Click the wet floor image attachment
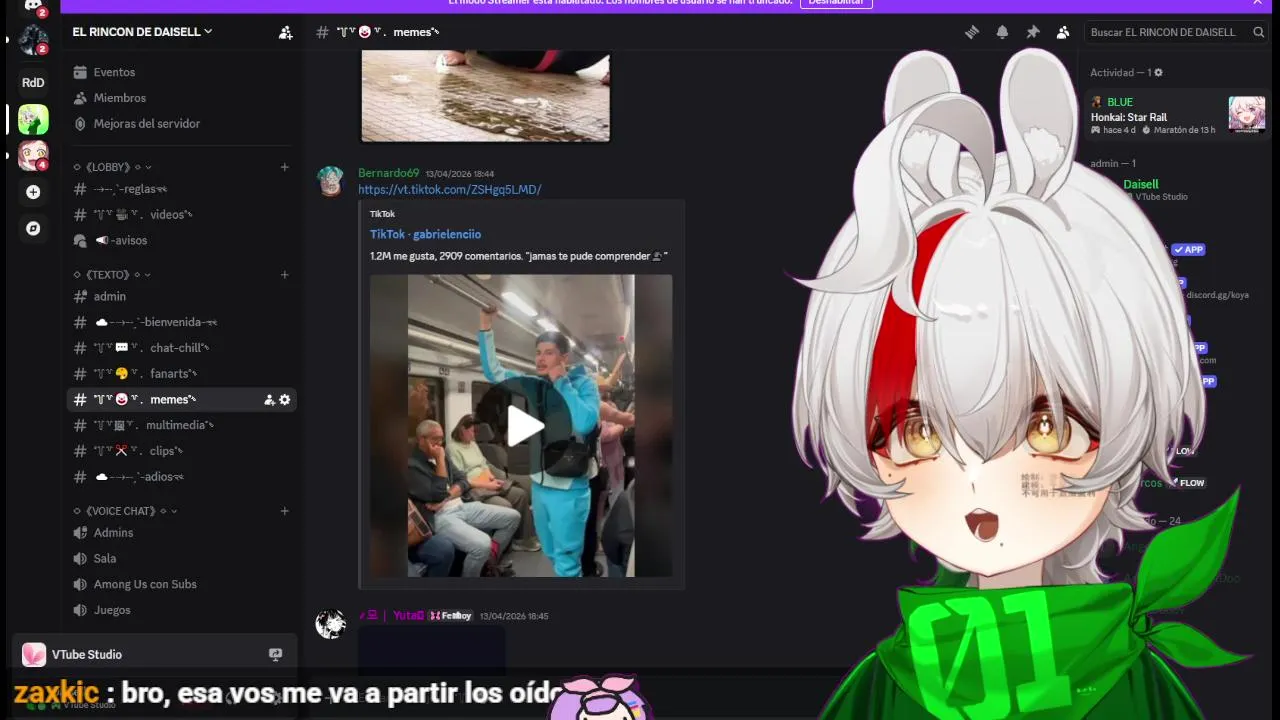 pos(485,97)
